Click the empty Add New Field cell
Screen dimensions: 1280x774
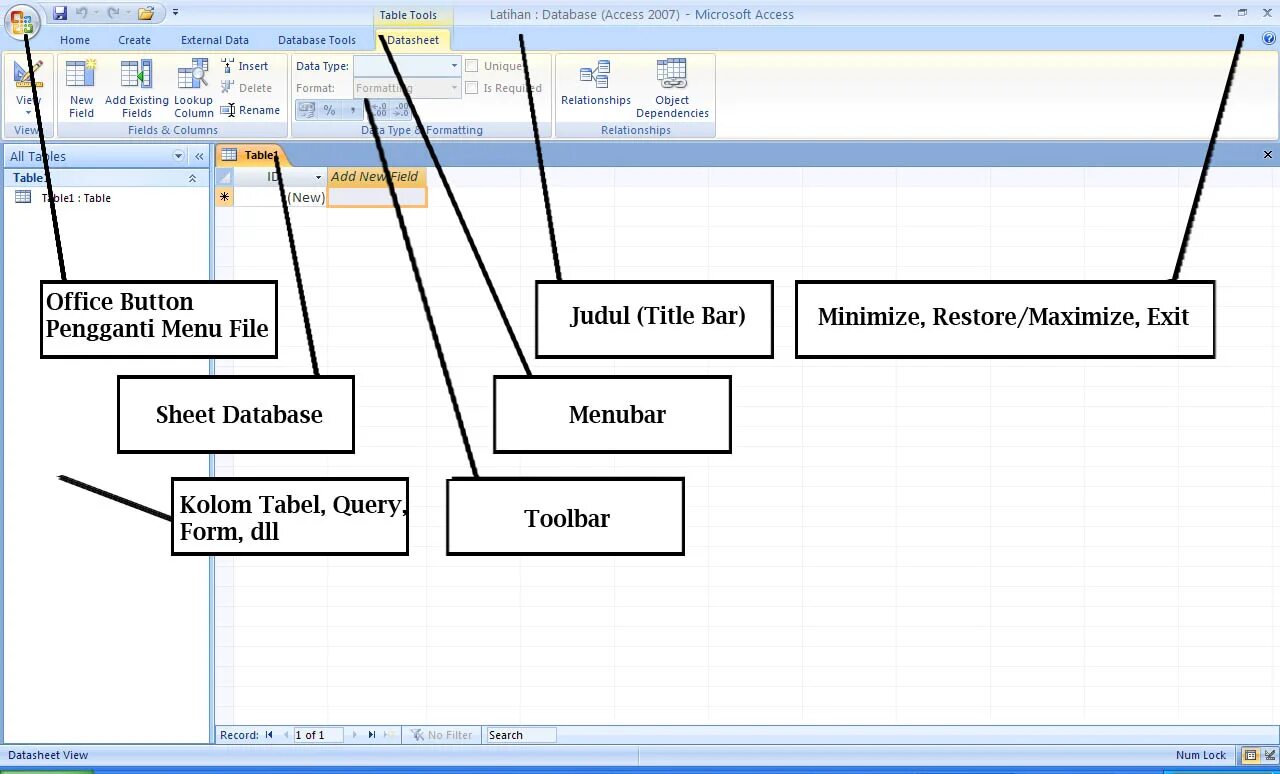377,197
